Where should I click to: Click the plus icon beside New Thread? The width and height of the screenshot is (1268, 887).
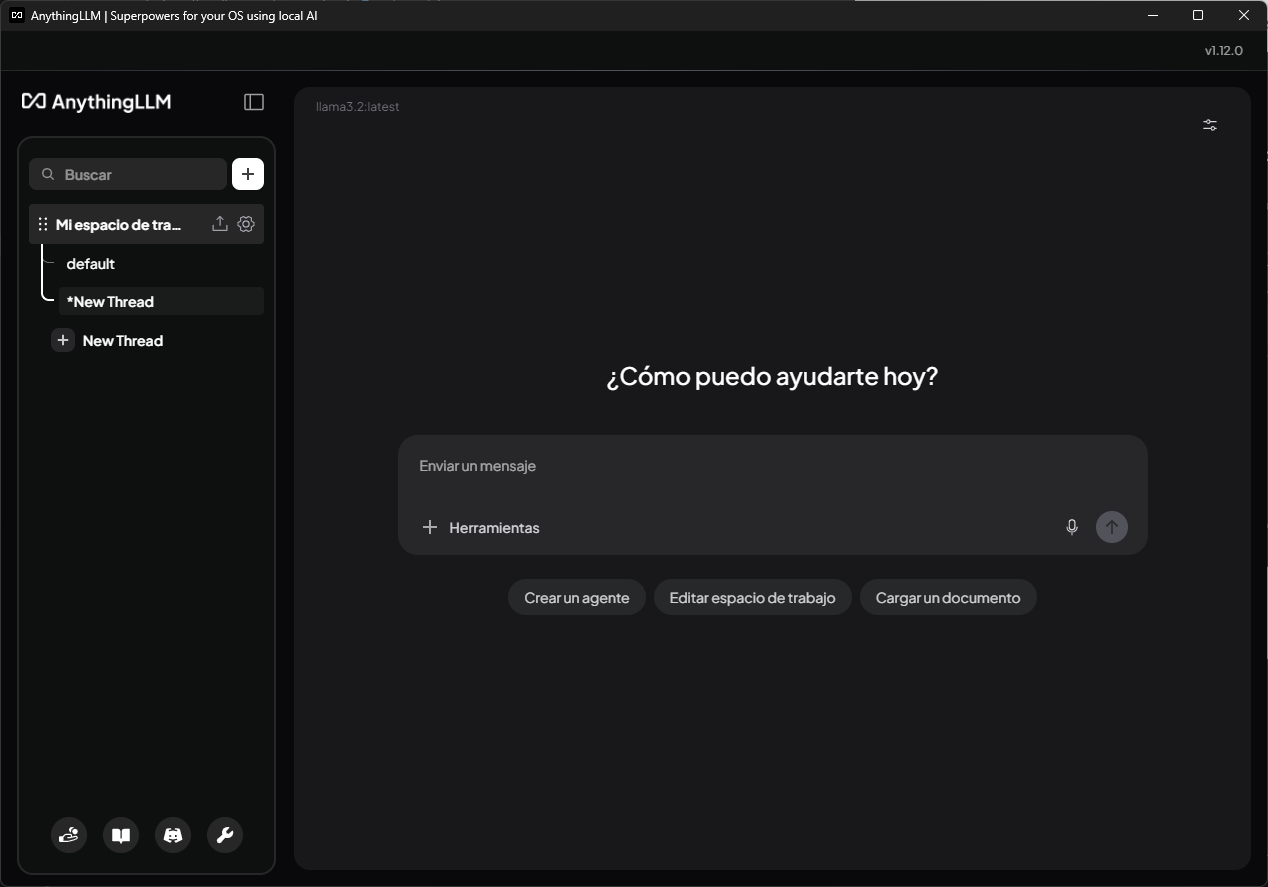[63, 340]
